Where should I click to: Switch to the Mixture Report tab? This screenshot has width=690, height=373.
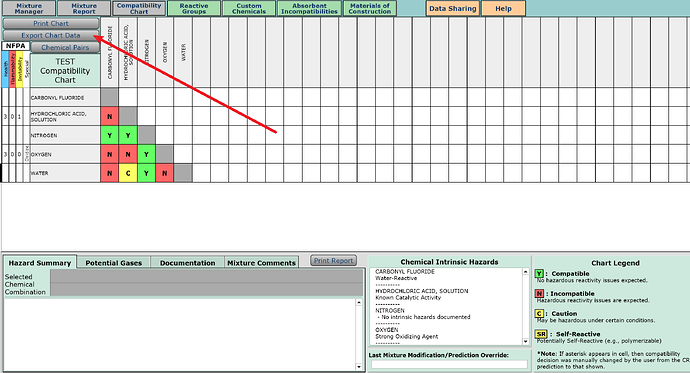click(84, 8)
